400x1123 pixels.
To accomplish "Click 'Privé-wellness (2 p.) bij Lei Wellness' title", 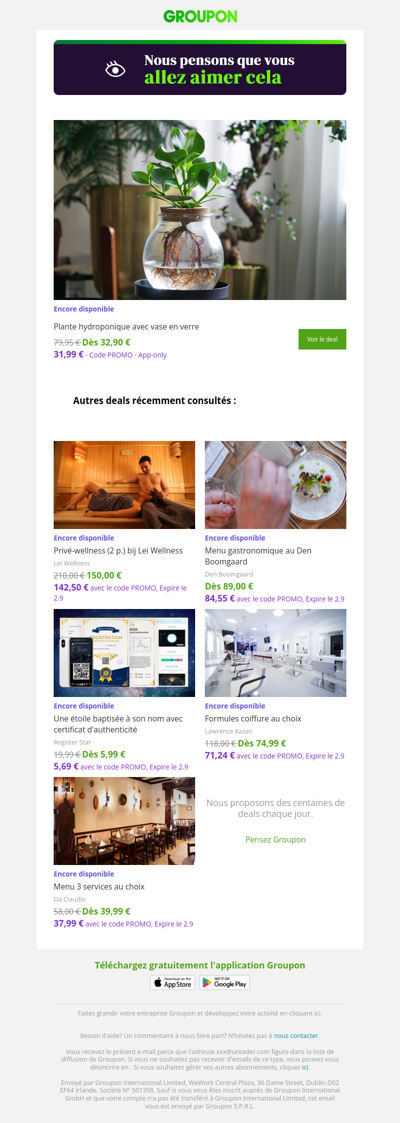I will click(118, 551).
